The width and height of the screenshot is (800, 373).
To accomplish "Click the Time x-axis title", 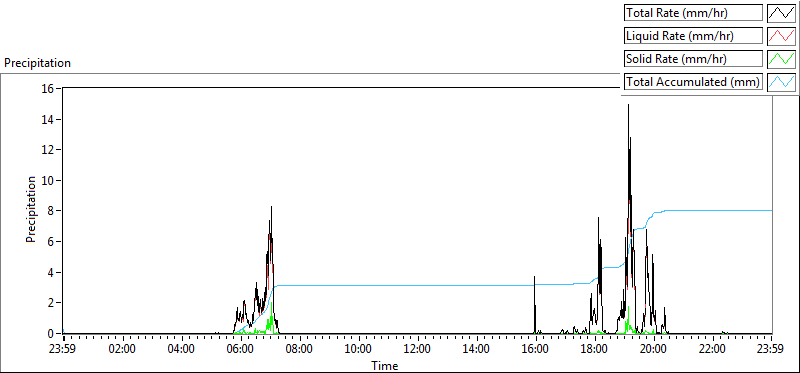I will pos(385,365).
